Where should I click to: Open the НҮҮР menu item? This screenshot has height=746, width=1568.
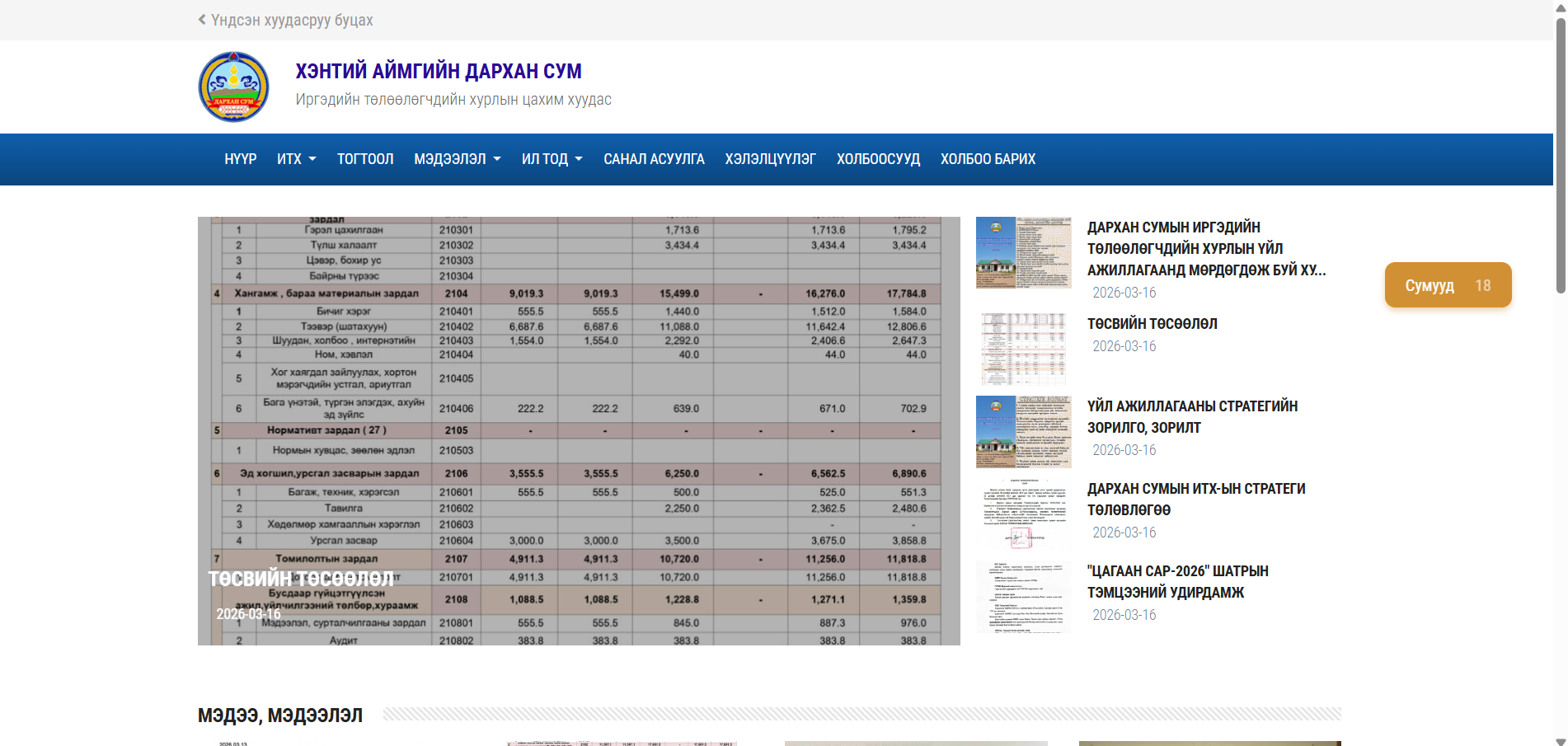click(x=240, y=159)
